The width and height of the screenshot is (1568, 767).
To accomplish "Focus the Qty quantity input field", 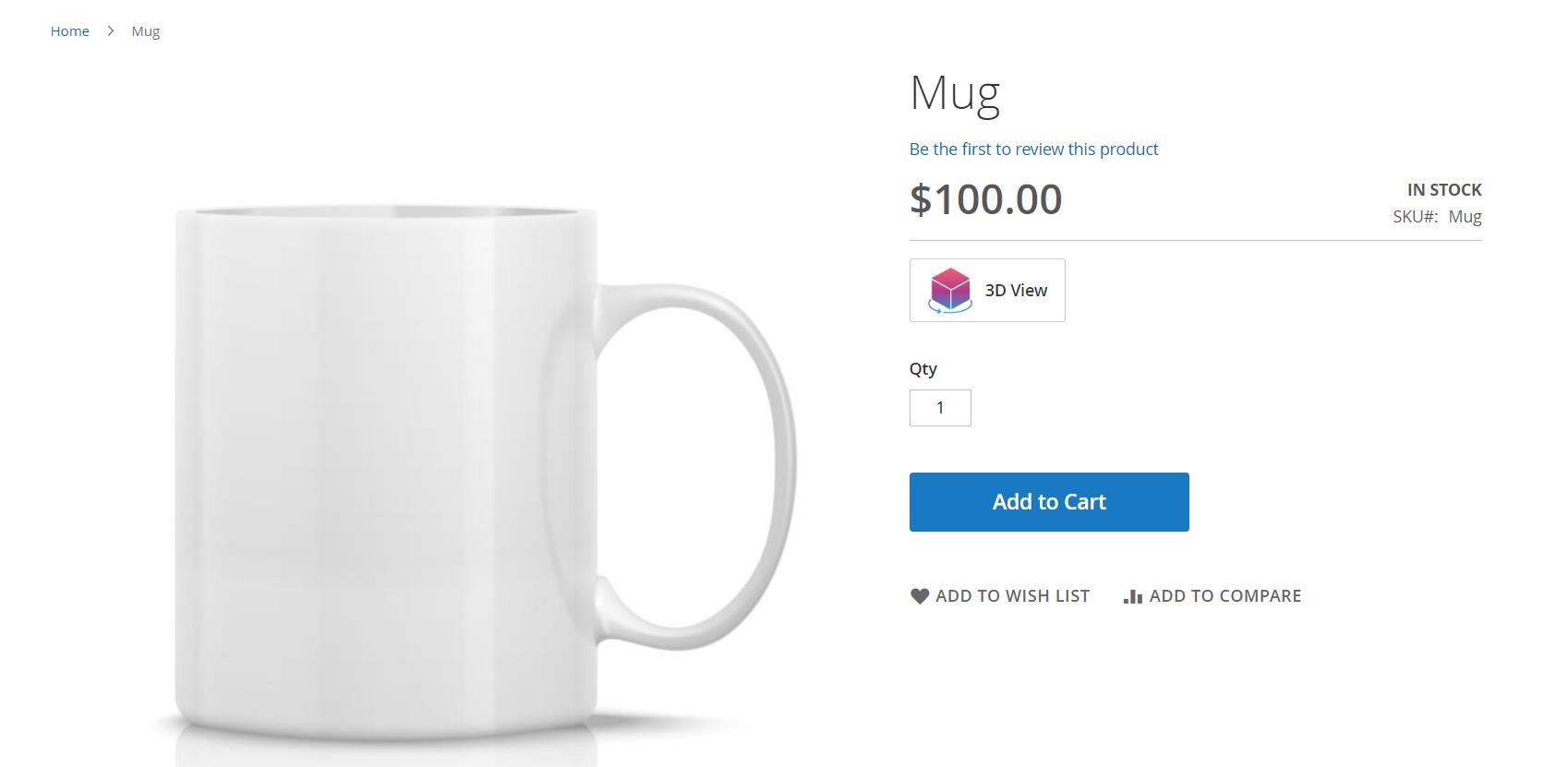I will 940,408.
